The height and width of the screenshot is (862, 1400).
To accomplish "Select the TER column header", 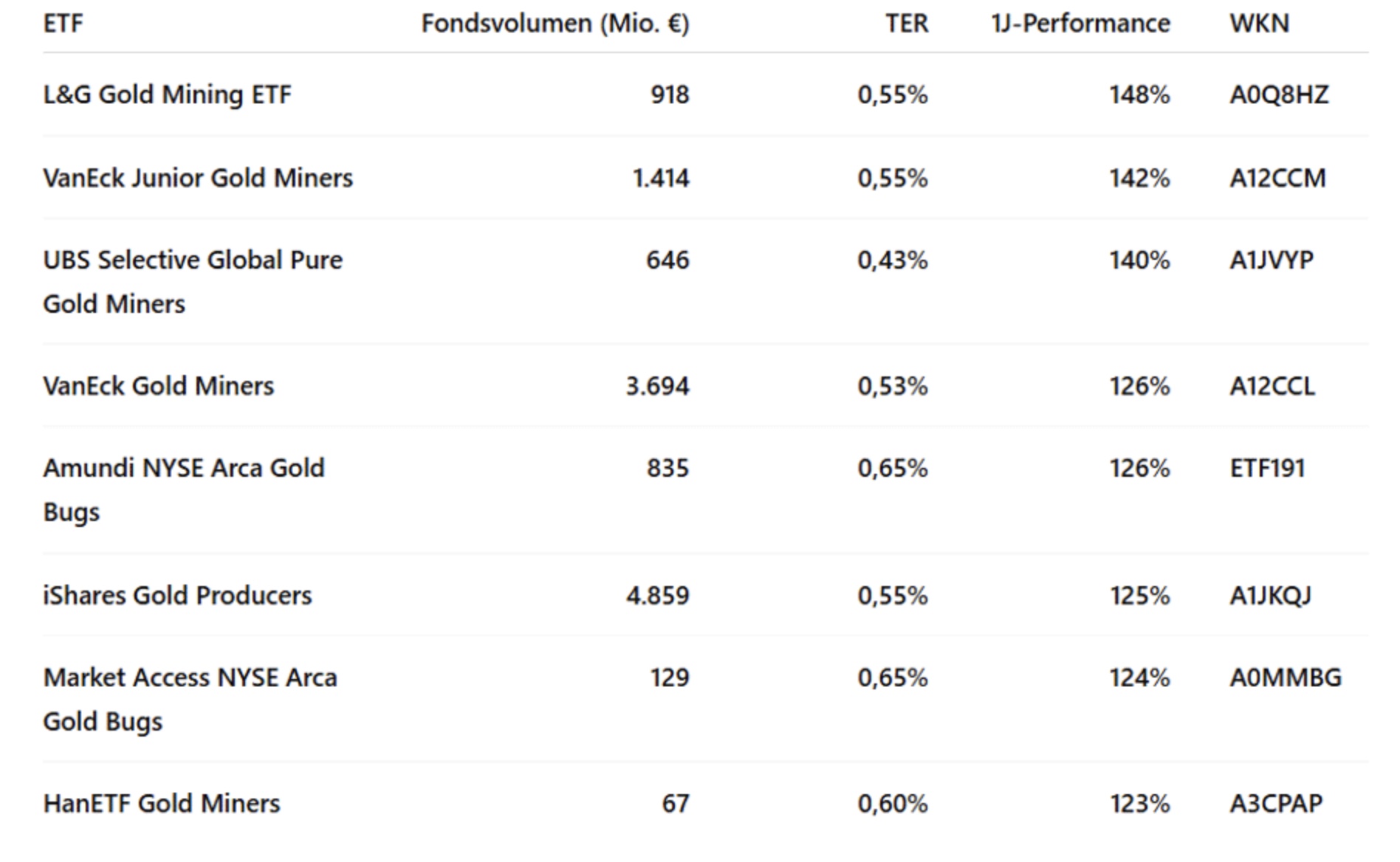I will (906, 24).
